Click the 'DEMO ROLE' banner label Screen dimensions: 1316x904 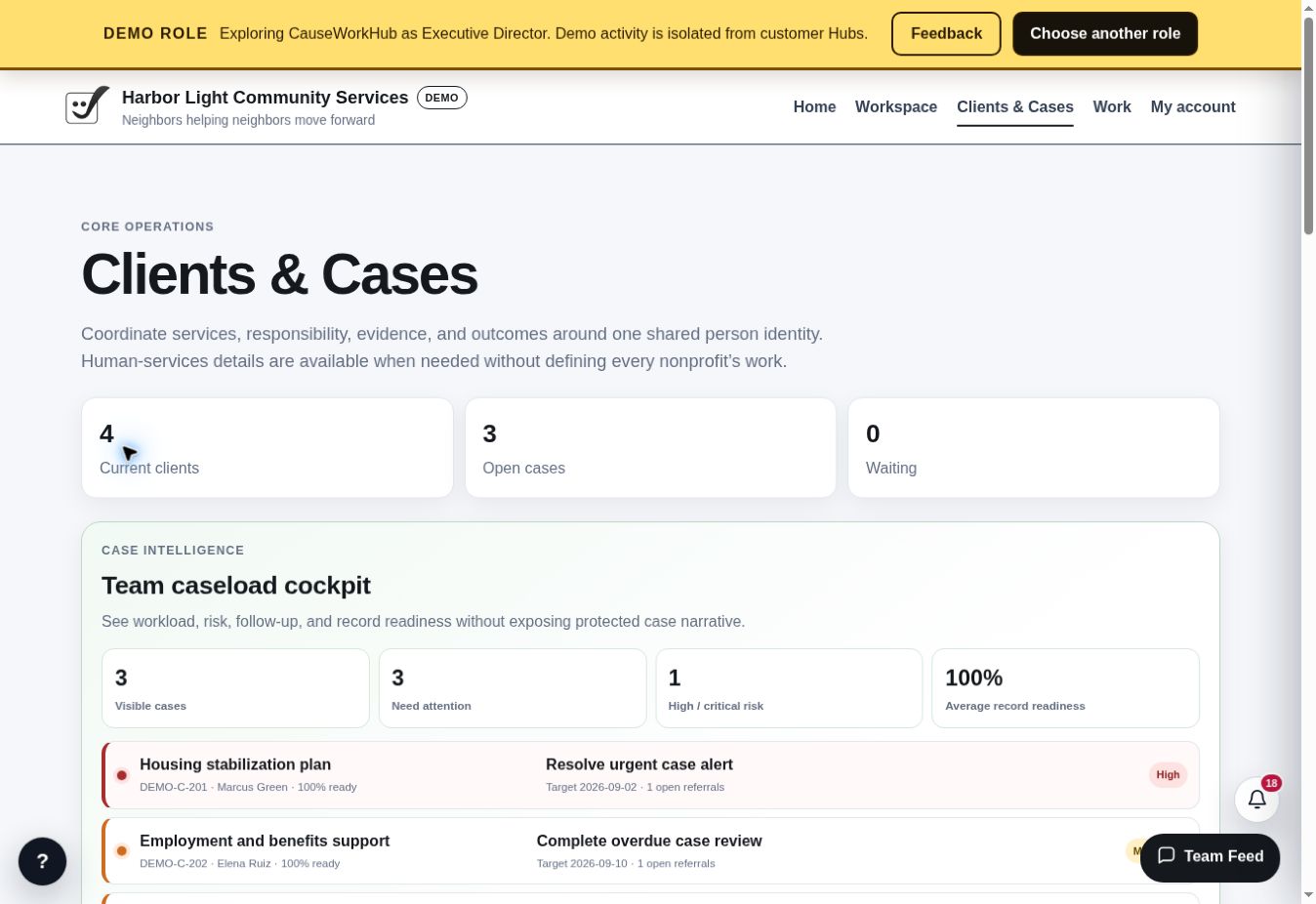click(155, 33)
